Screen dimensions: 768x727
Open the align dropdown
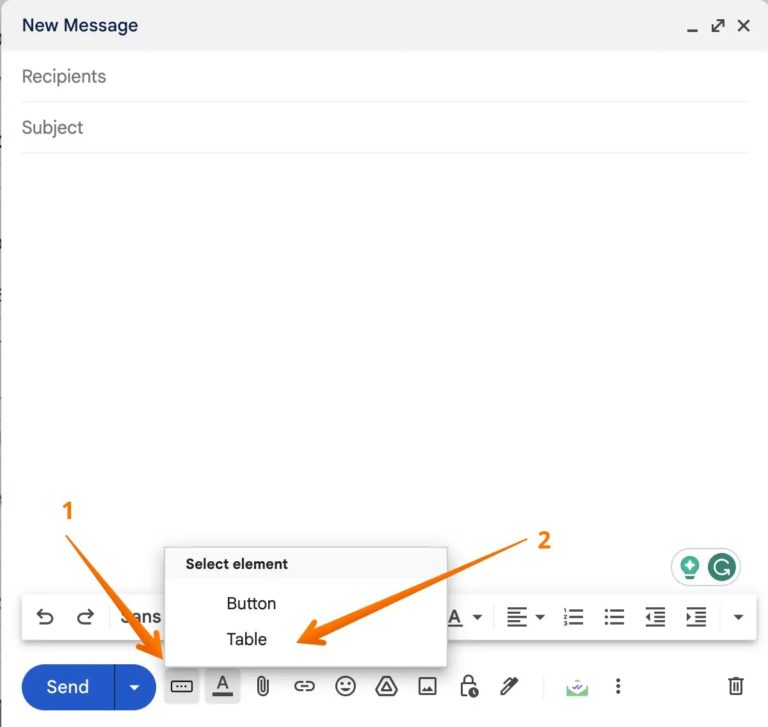tap(526, 617)
